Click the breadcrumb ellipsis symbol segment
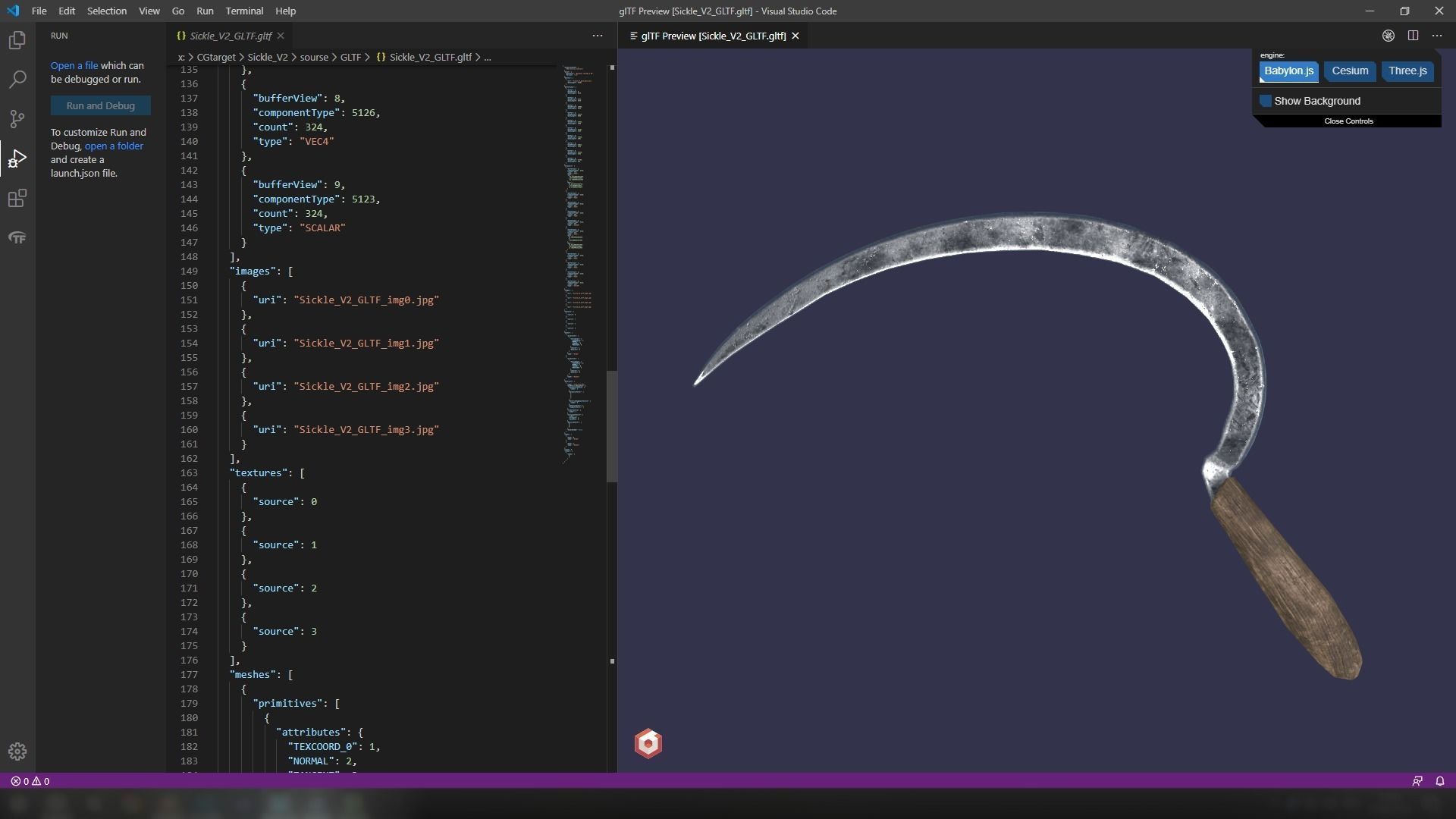Screen dimensions: 1456x819 488,57
